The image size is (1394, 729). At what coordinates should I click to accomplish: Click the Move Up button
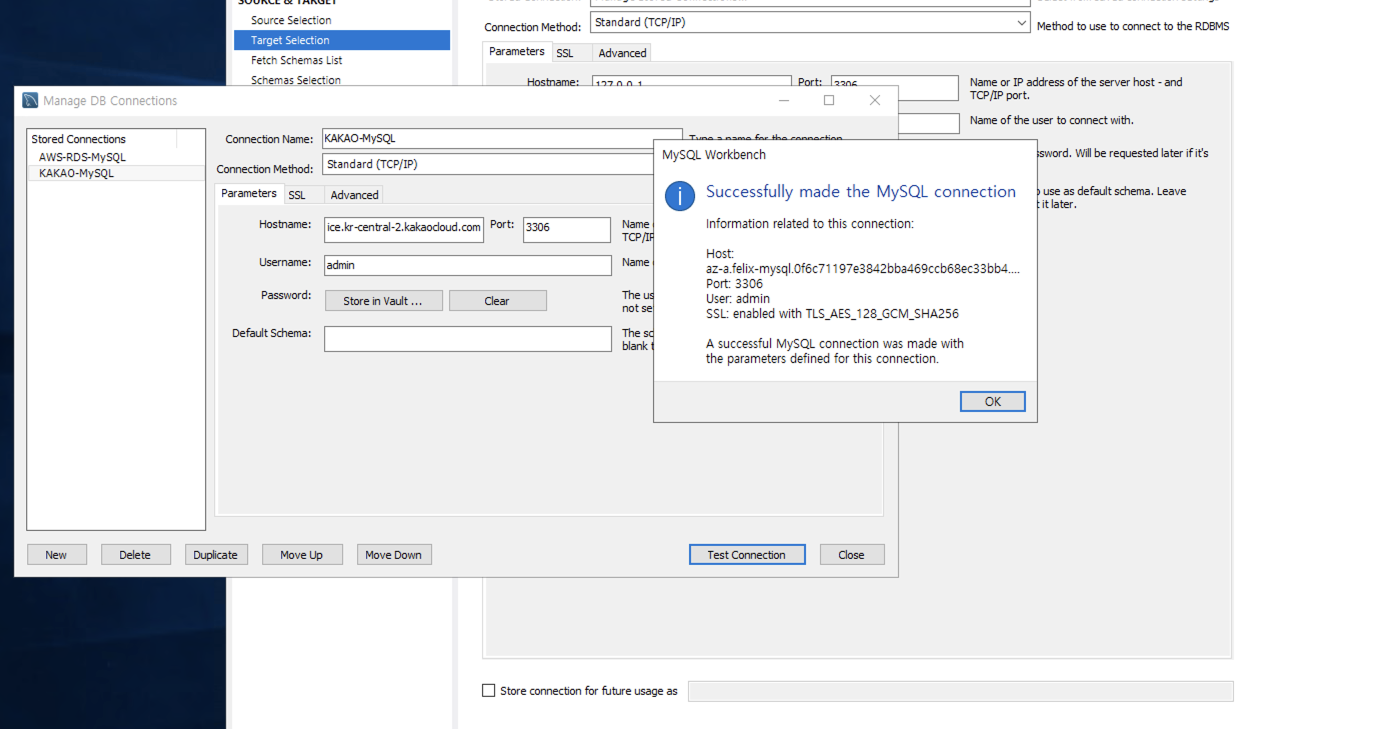click(302, 555)
